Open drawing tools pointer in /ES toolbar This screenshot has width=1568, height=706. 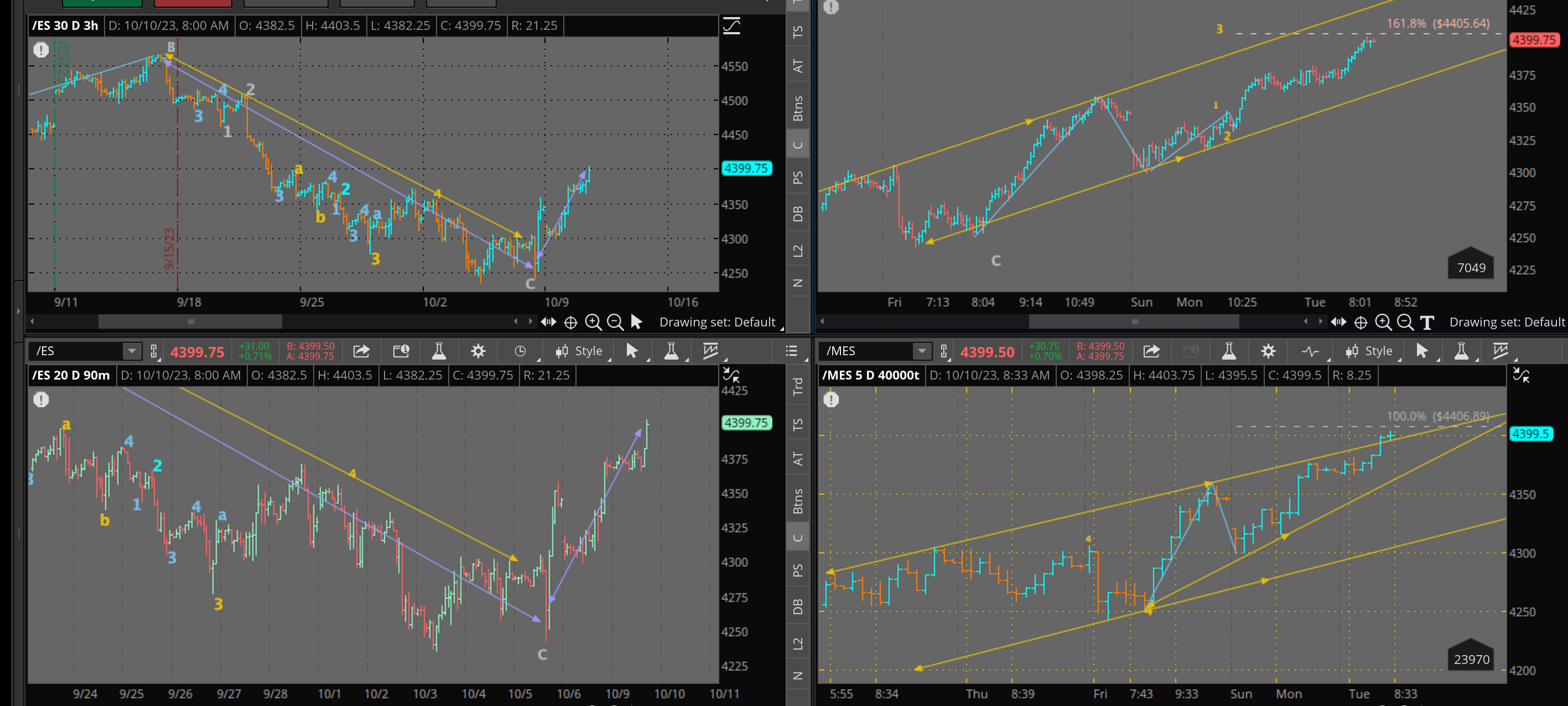coord(631,351)
